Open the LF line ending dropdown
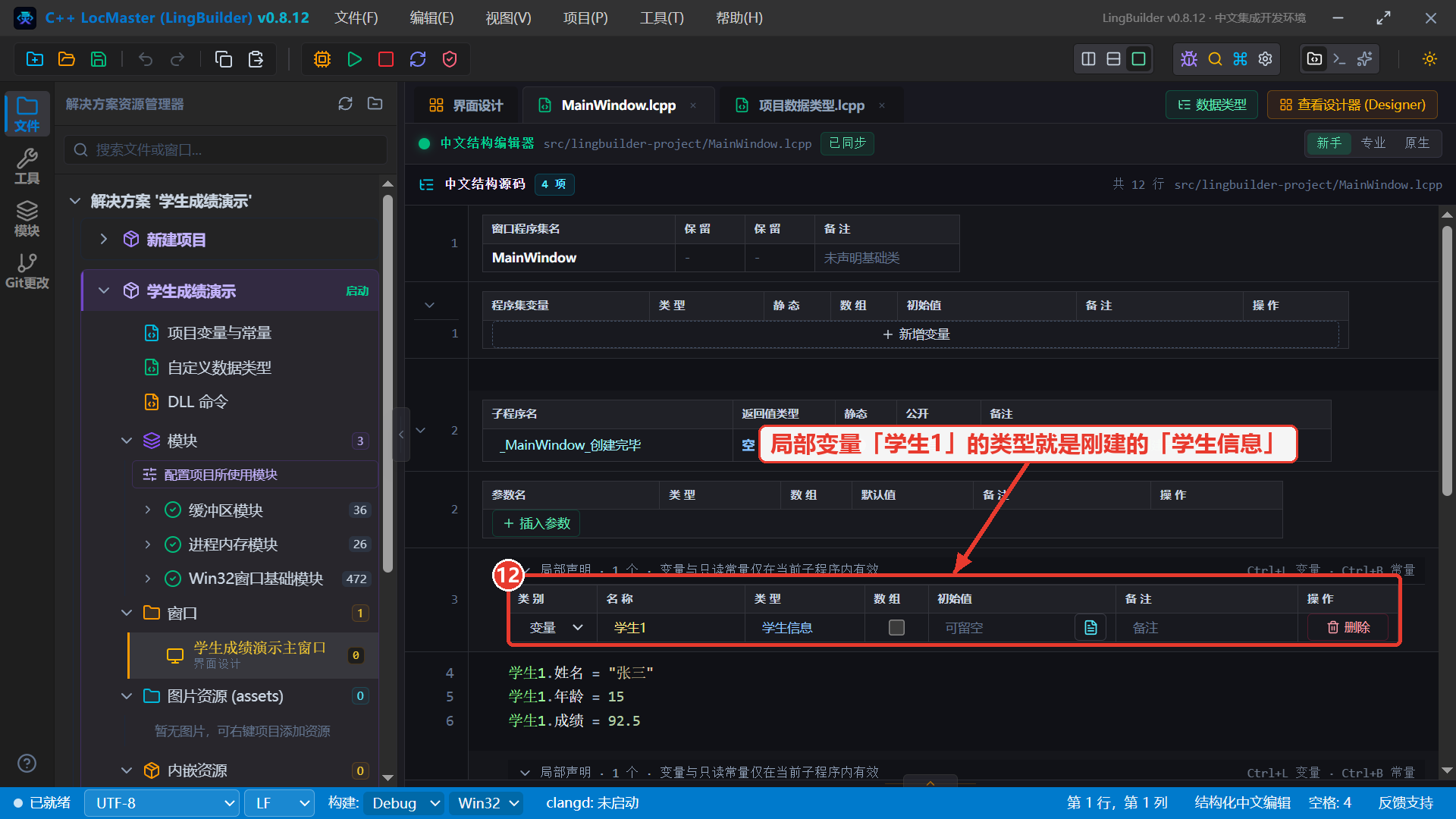1456x819 pixels. tap(280, 803)
